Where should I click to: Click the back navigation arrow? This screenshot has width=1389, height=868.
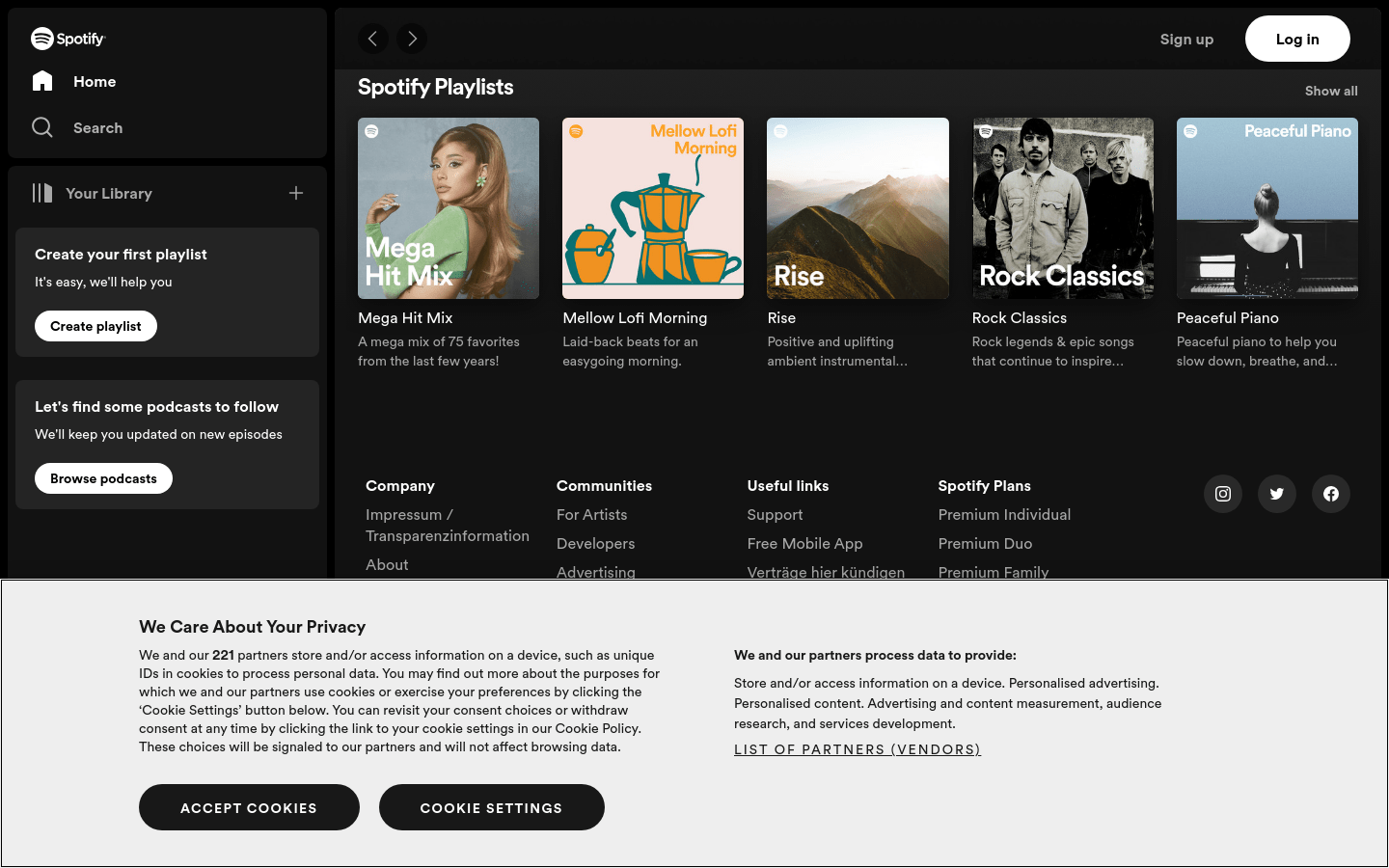(373, 39)
